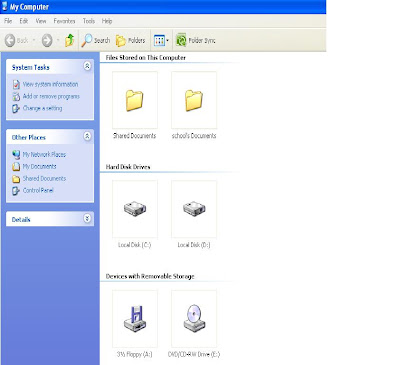400x365 pixels.
Task: Click the Hard Disk Drives group heading
Action: (x=128, y=167)
